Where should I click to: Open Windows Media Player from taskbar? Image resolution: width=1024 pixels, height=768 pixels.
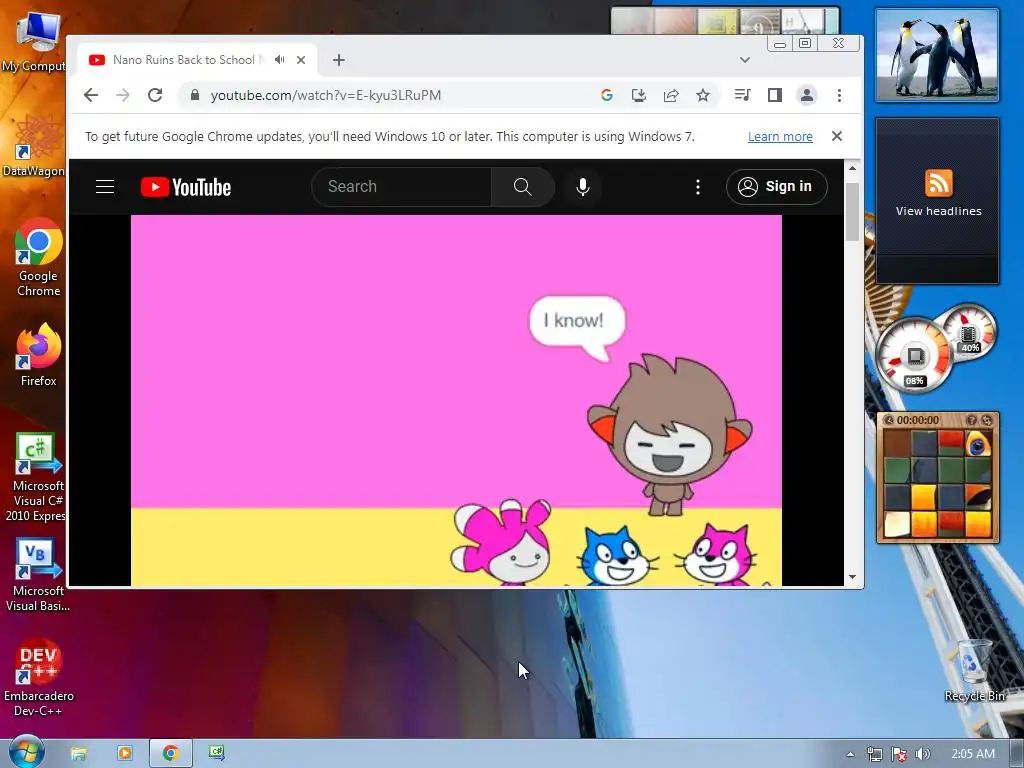(124, 753)
